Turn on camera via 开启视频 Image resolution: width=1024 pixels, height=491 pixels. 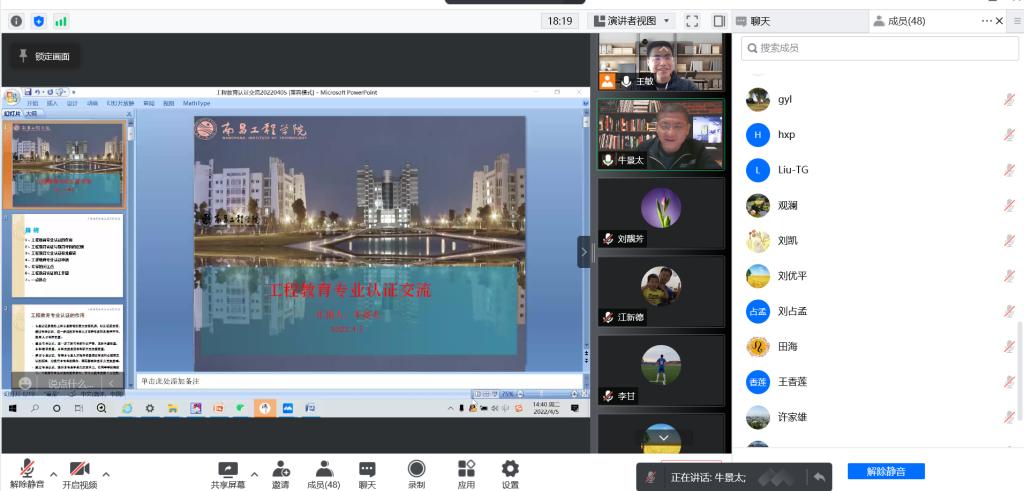click(80, 474)
